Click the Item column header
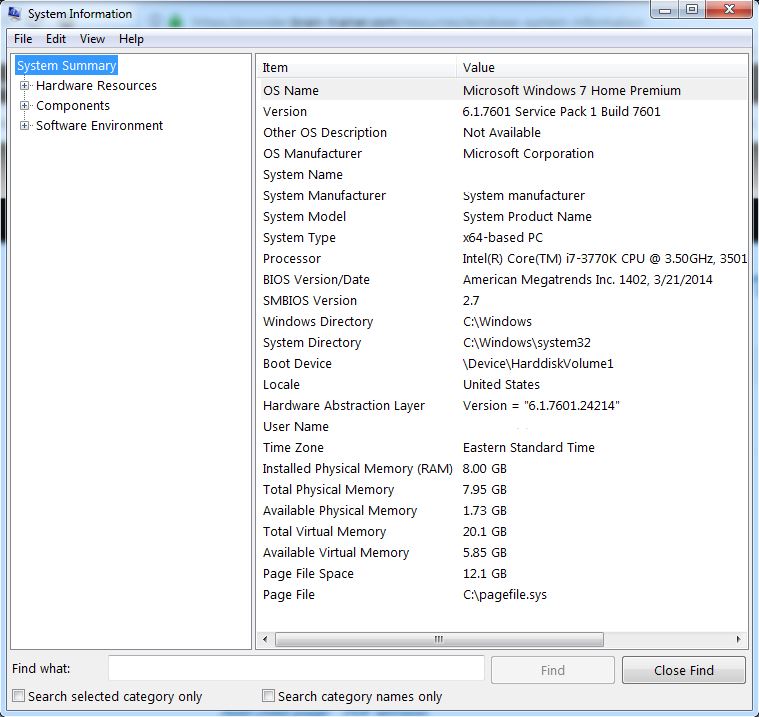The width and height of the screenshot is (759, 717). 356,67
